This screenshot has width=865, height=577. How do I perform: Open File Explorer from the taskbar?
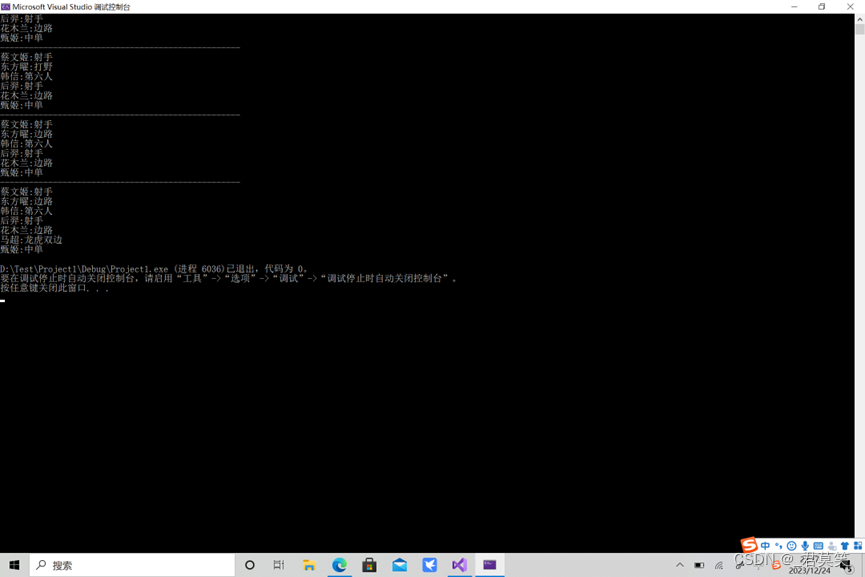309,565
